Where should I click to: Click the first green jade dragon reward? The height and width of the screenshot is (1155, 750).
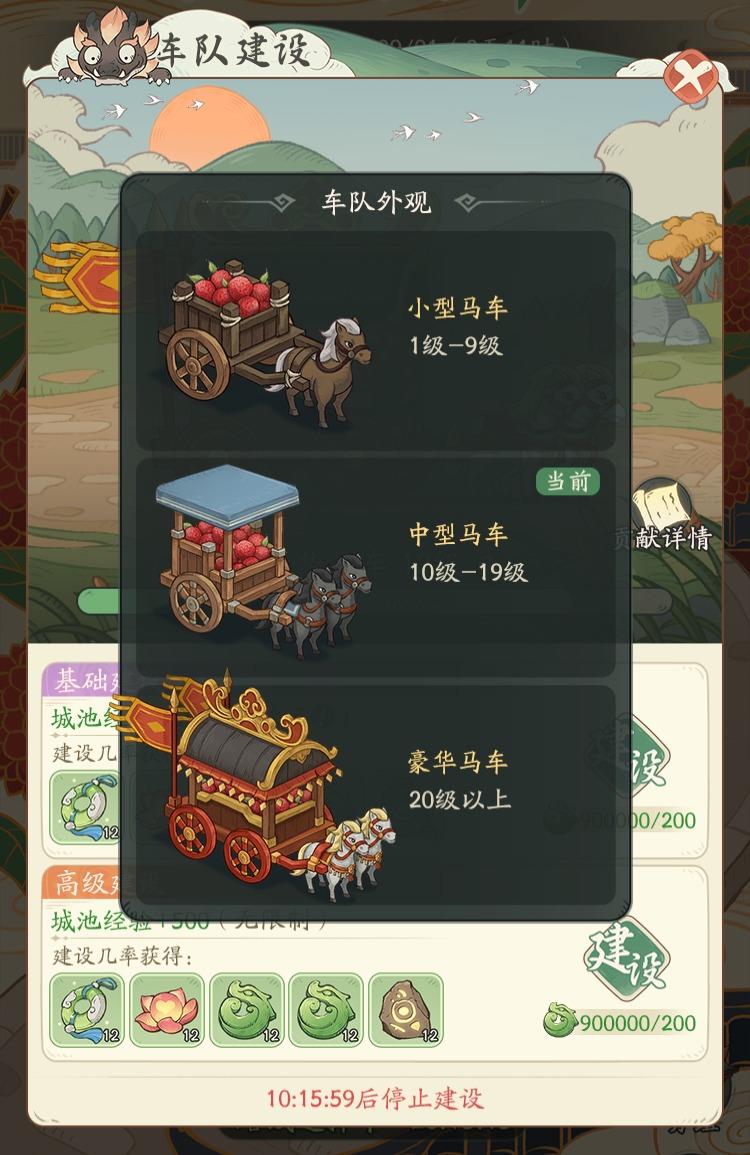[246, 1010]
